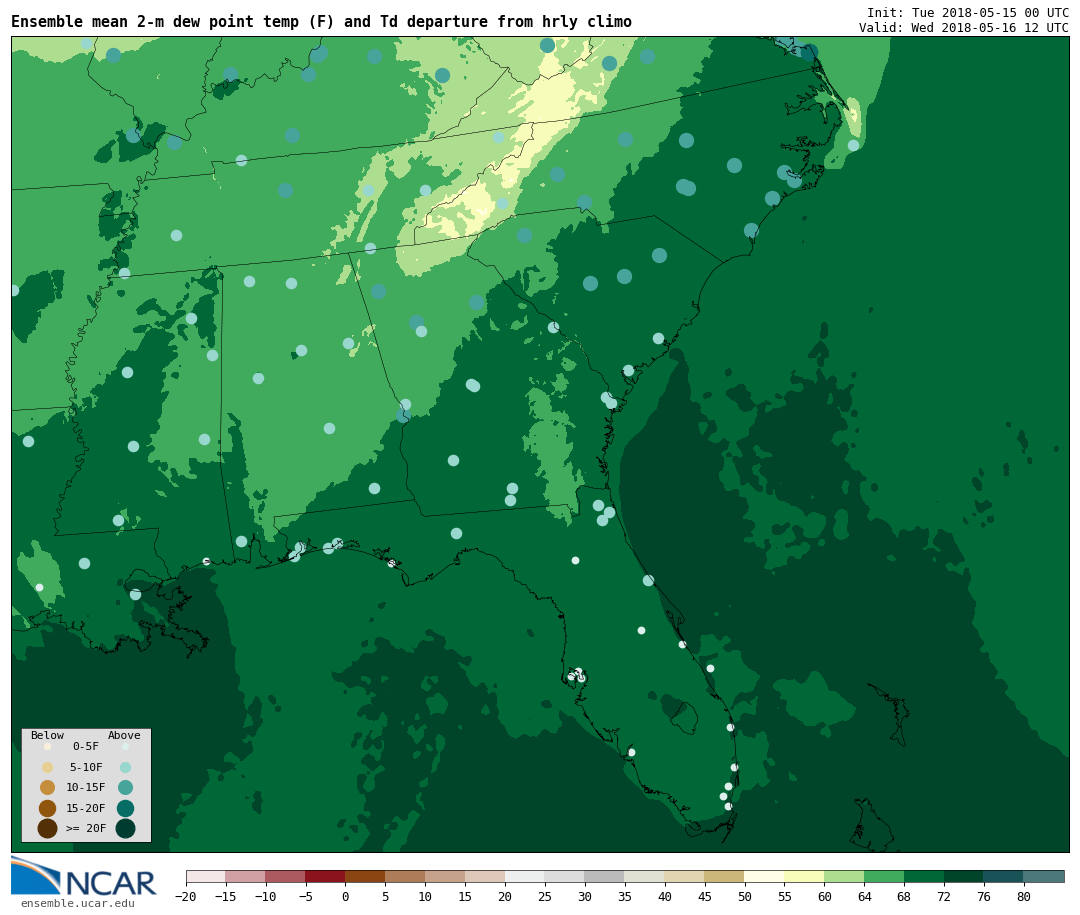Click the brown Below 15-20F legend circle
1080x915 pixels.
tap(48, 808)
